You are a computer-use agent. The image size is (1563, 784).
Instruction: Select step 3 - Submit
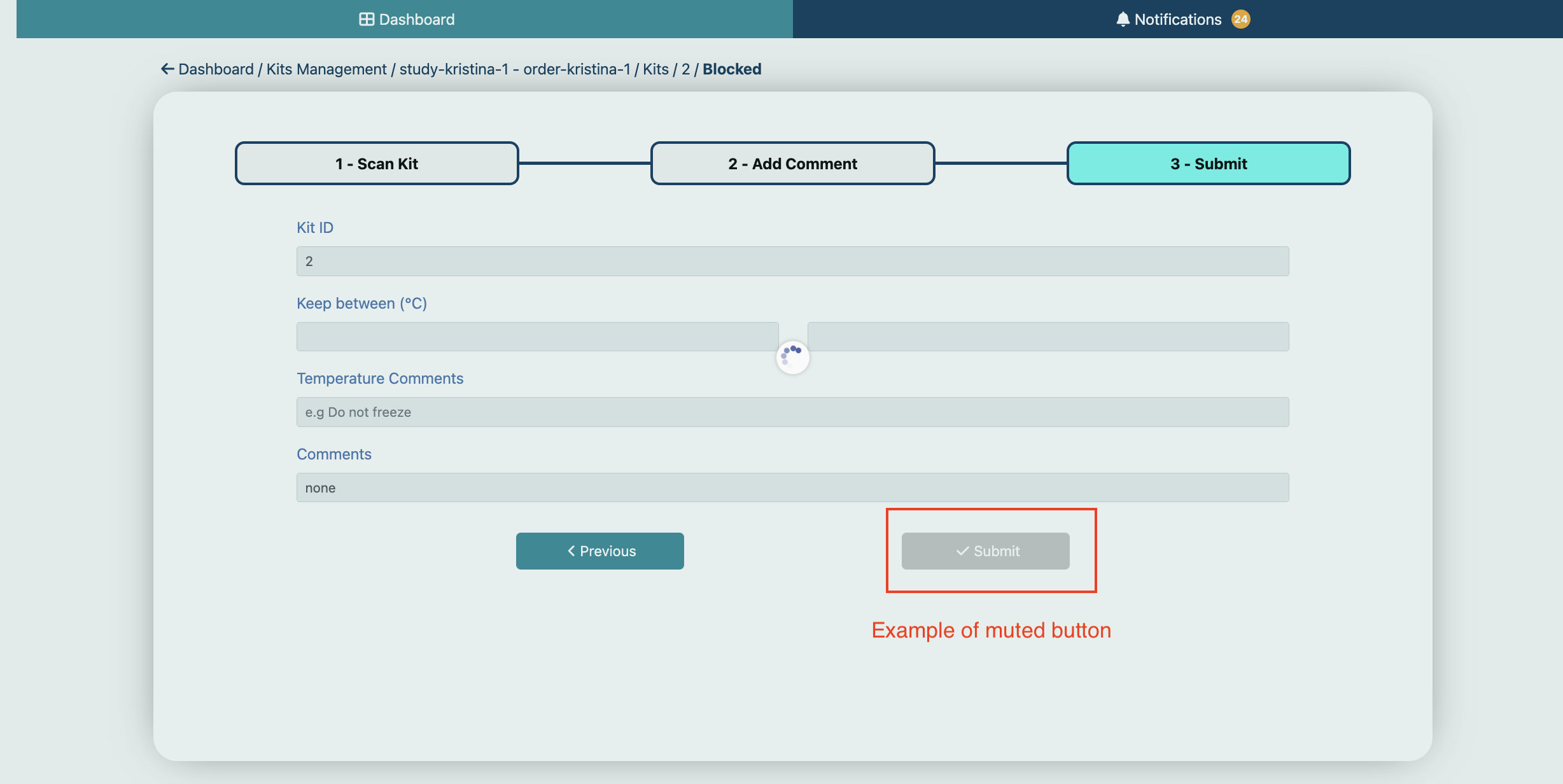click(x=1209, y=164)
